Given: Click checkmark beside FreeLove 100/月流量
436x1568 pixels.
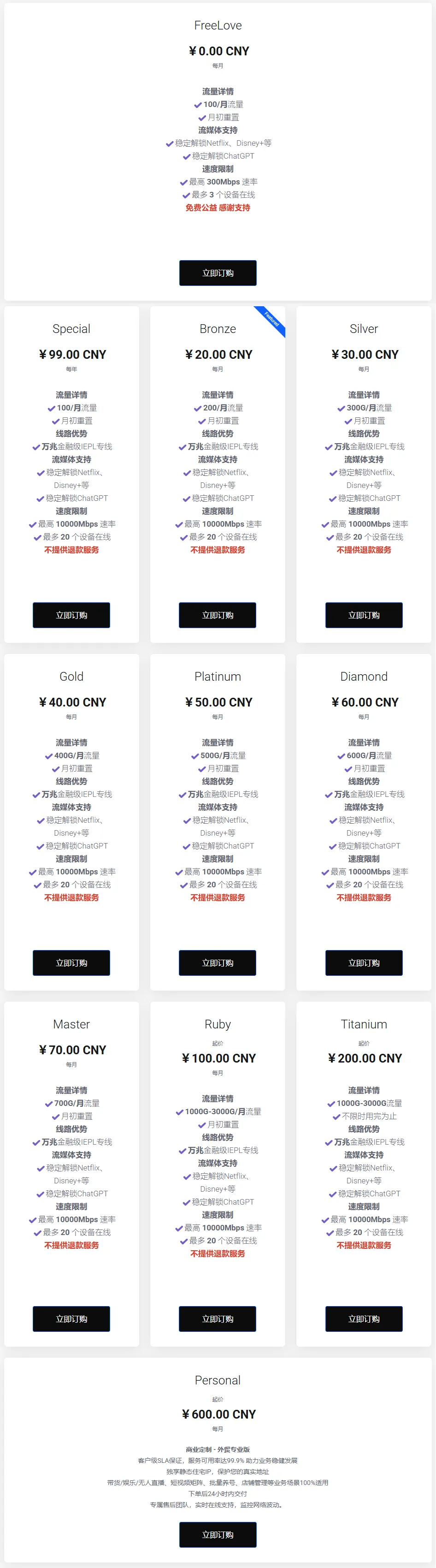Looking at the screenshot, I should 198,105.
